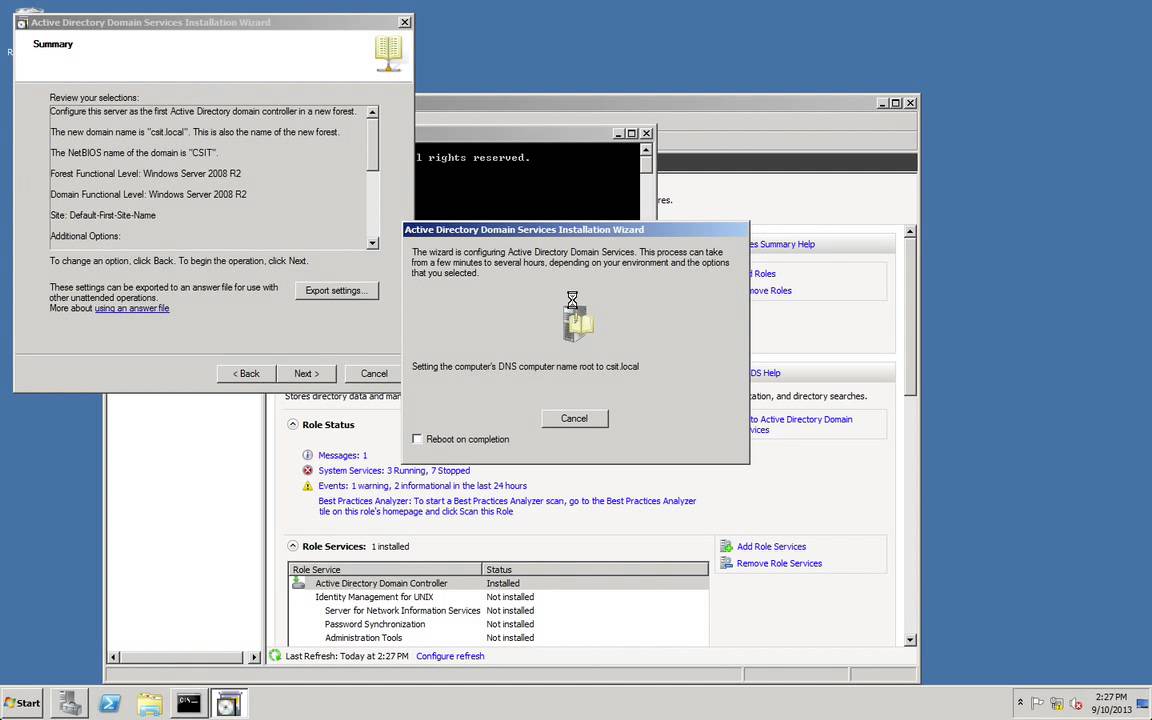1152x720 pixels.
Task: Open System Services 3 Running, 7 Stopped link
Action: (x=394, y=471)
